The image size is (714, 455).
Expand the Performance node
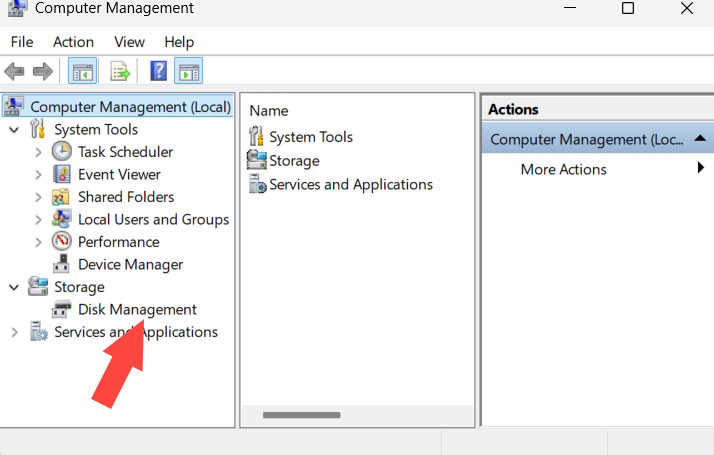point(38,242)
